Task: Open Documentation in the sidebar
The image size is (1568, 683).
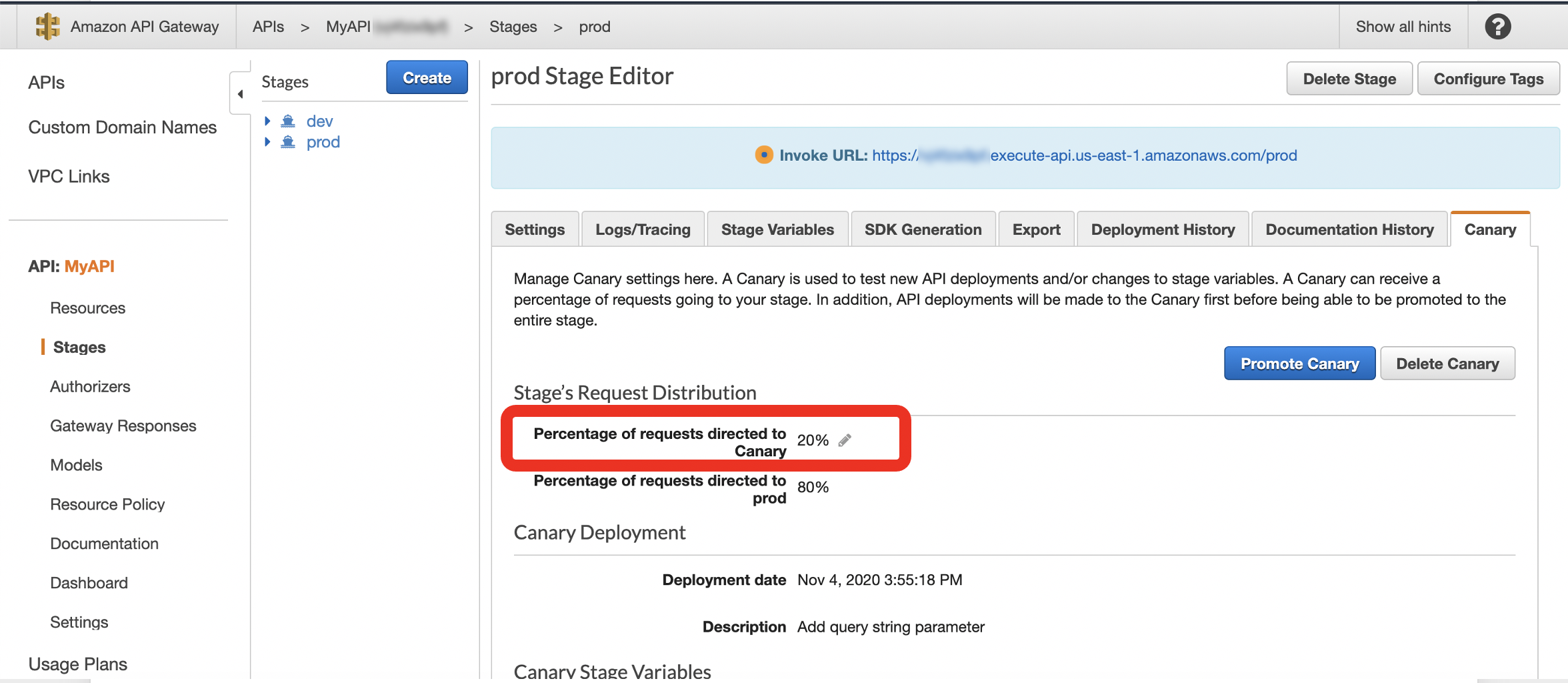Action: (x=104, y=544)
